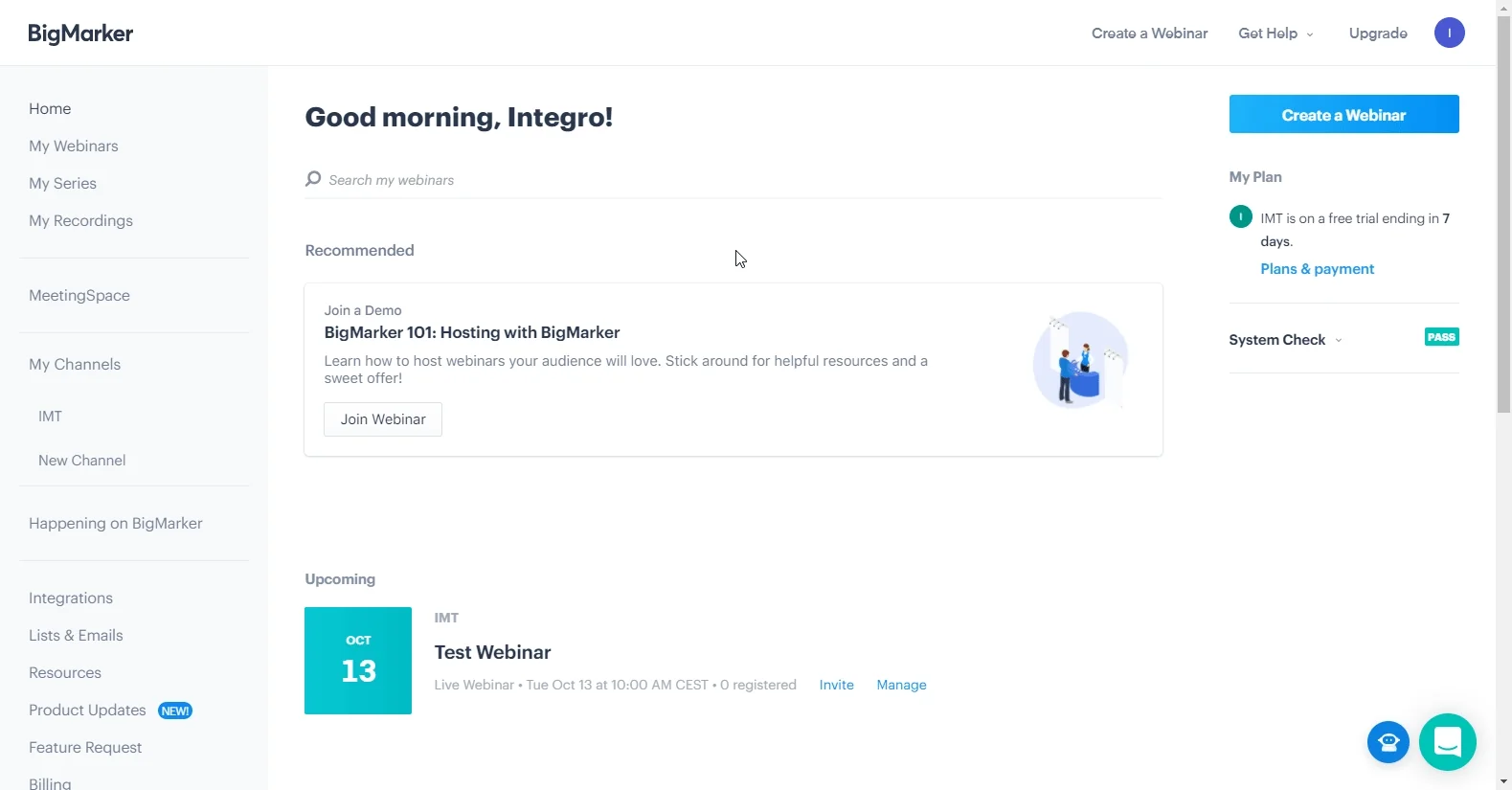Click the 'Live Webinar • Tue Oct 13' details

[x=615, y=685]
